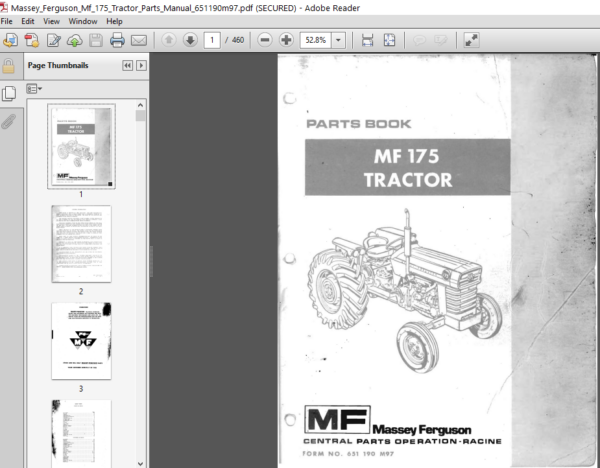
Task: Click the Massey Ferguson logo text
Action: (421, 430)
